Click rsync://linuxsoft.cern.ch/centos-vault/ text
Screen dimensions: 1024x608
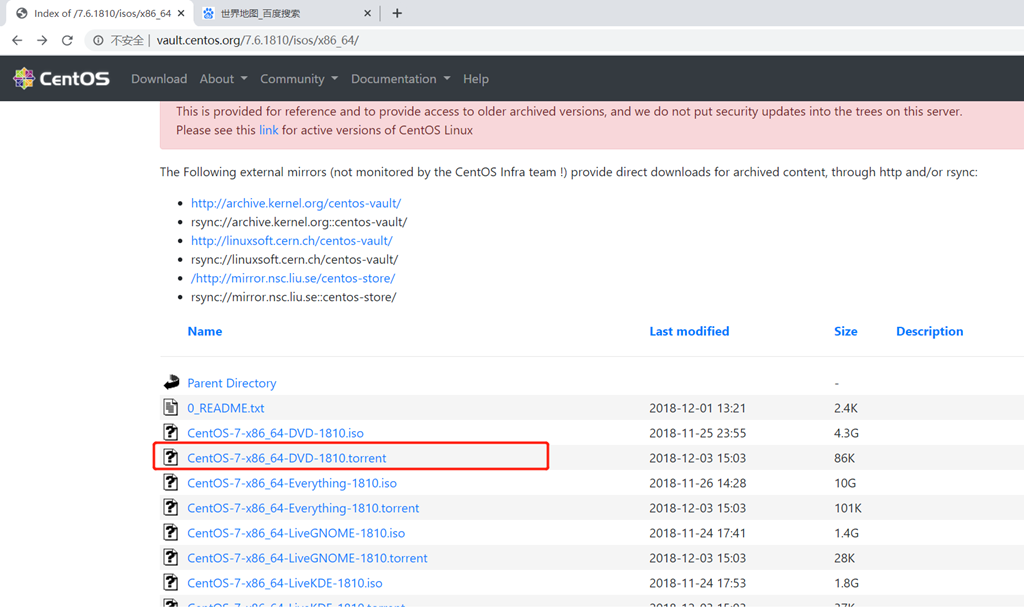pos(295,259)
